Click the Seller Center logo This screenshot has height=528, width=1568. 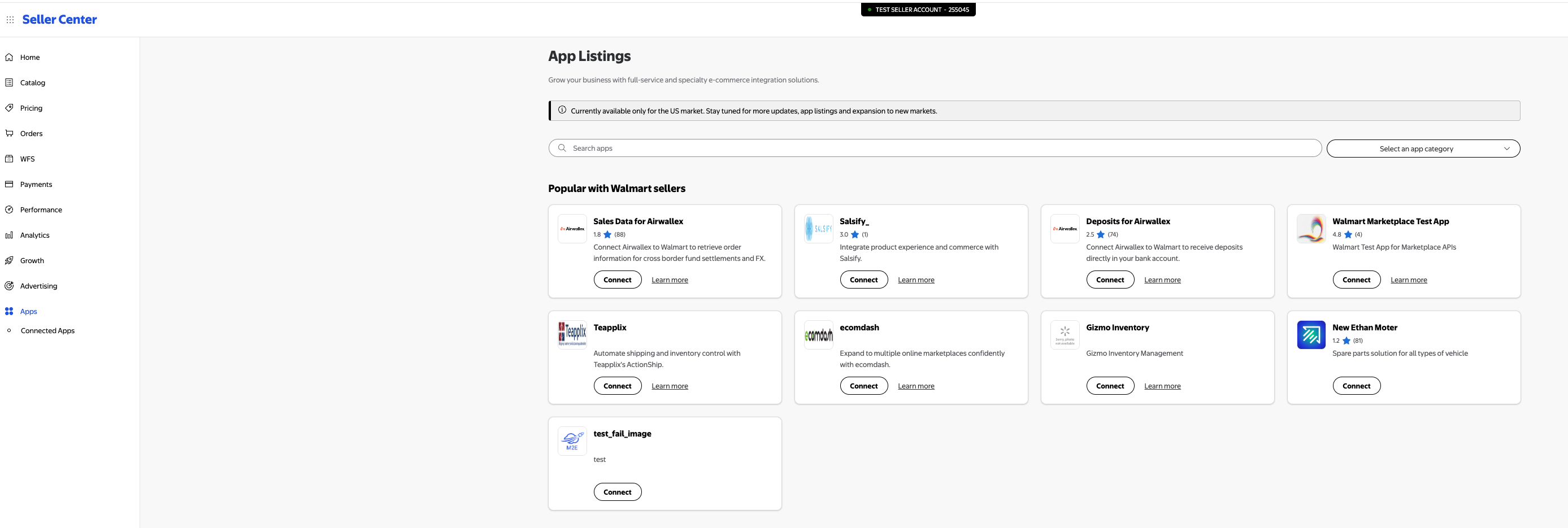click(60, 19)
